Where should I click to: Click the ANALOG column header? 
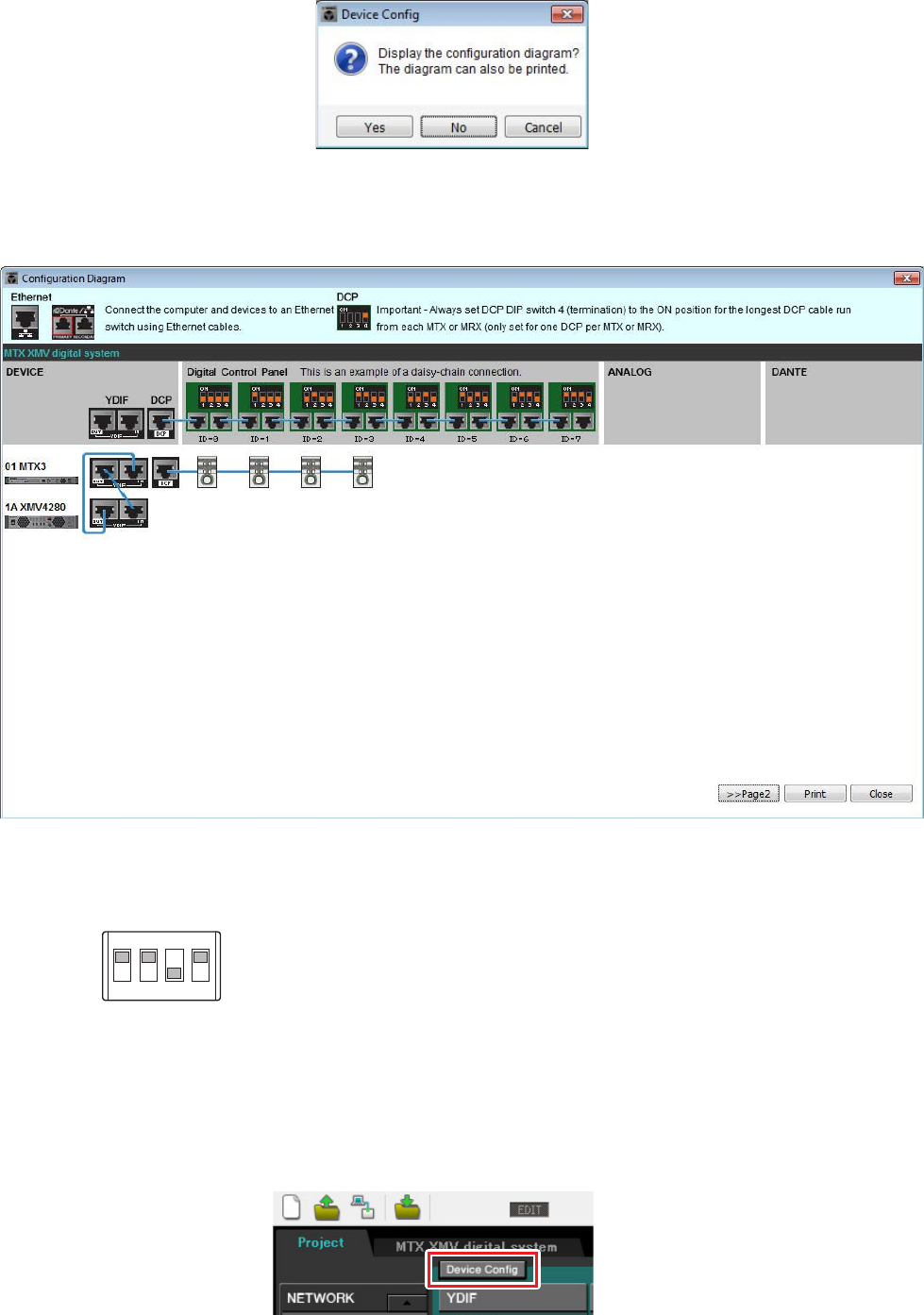[x=630, y=372]
